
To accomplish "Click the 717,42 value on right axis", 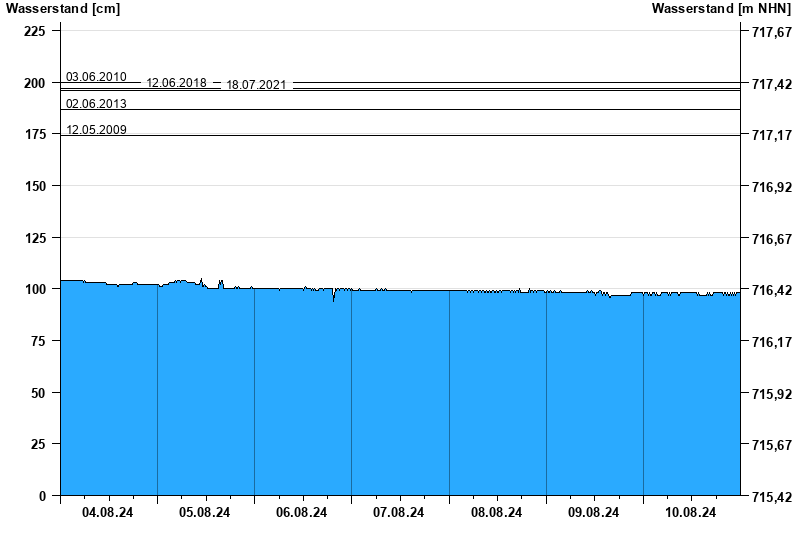I will click(x=772, y=84).
